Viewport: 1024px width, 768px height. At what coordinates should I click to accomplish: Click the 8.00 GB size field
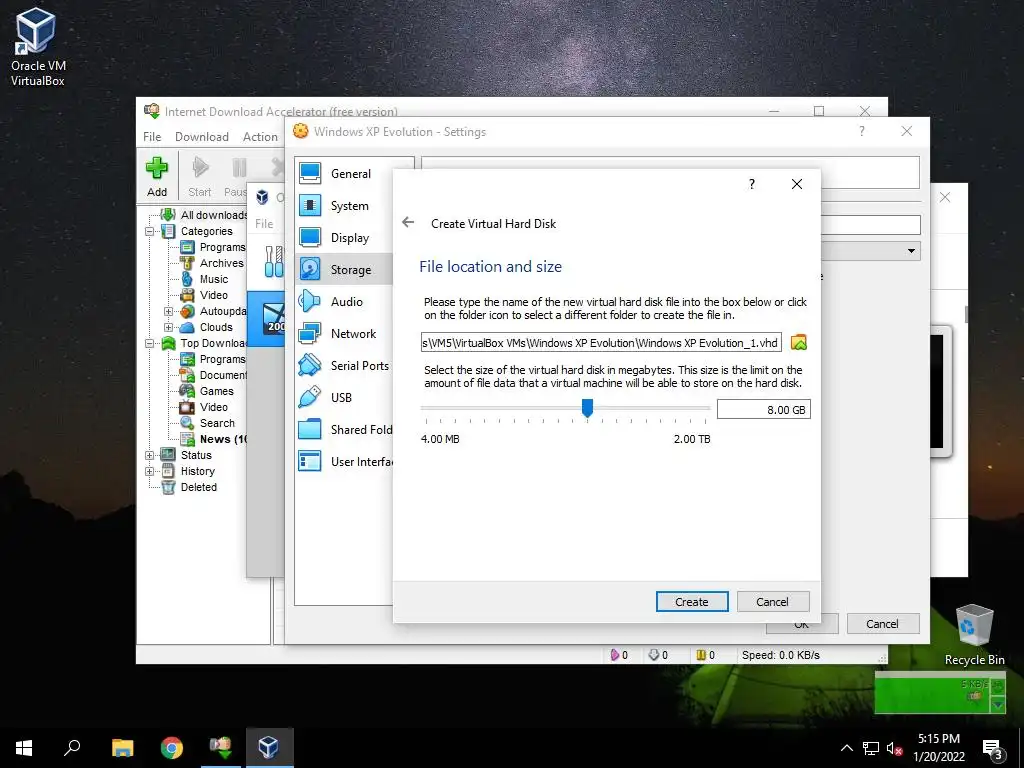coord(763,409)
